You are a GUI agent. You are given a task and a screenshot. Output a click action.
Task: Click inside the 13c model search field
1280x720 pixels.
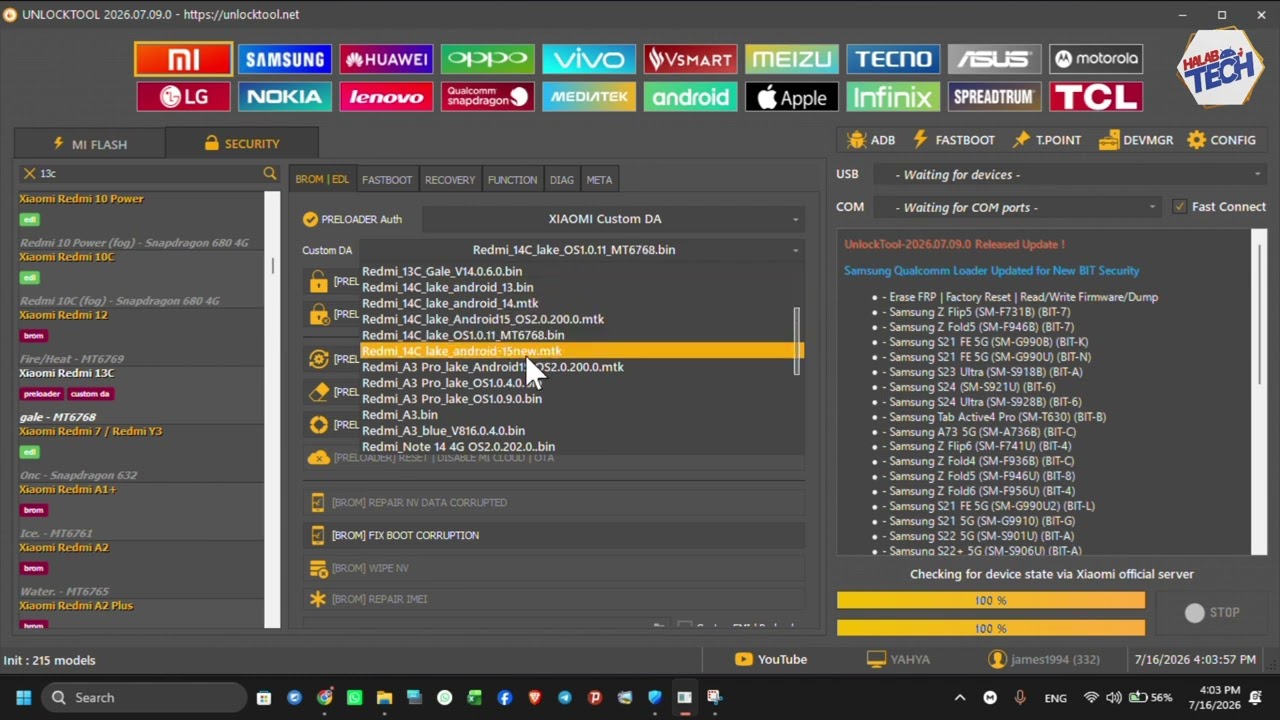click(148, 173)
